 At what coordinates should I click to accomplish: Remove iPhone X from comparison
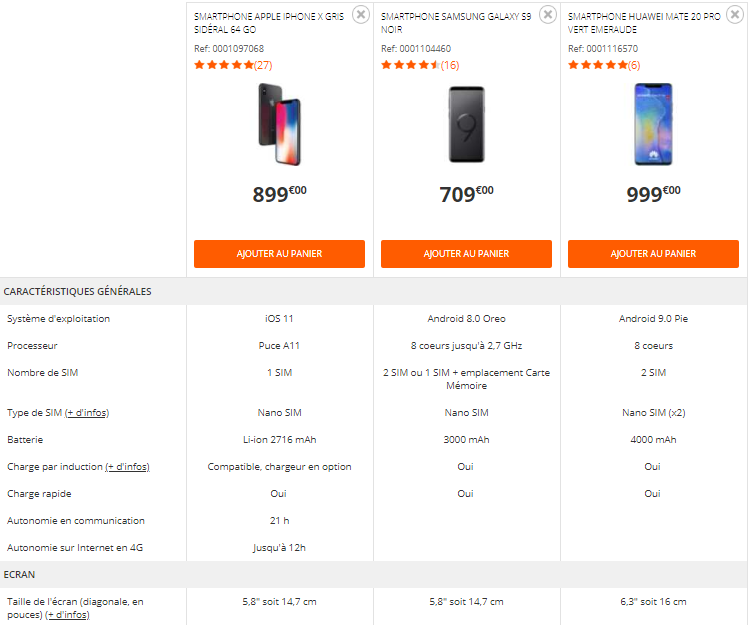pyautogui.click(x=361, y=14)
